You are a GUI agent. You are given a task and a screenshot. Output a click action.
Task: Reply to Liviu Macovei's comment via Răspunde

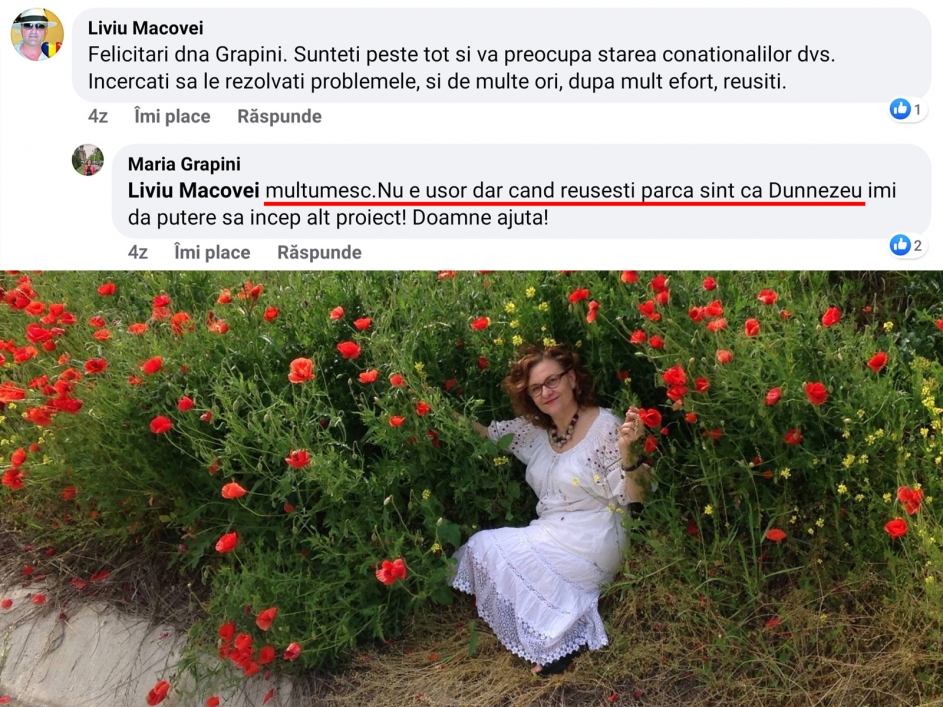coord(279,116)
